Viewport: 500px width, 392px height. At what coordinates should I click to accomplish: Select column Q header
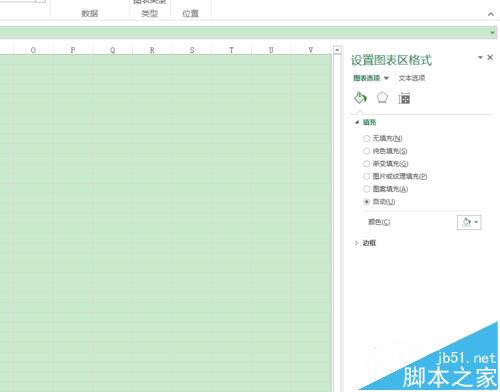[112, 50]
